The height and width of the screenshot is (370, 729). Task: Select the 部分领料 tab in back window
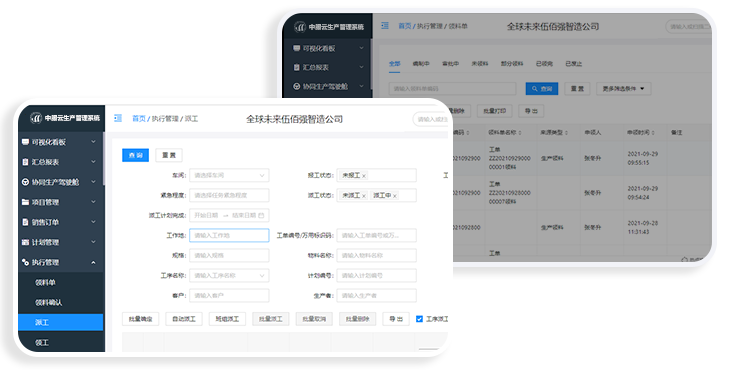point(512,64)
